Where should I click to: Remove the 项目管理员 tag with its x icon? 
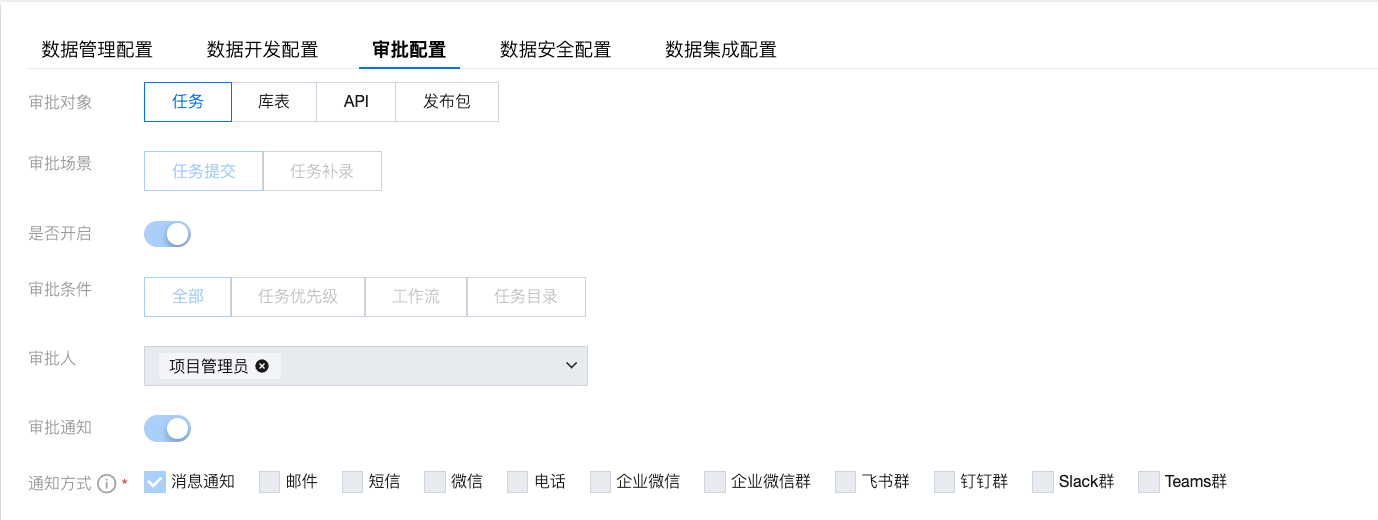point(262,366)
